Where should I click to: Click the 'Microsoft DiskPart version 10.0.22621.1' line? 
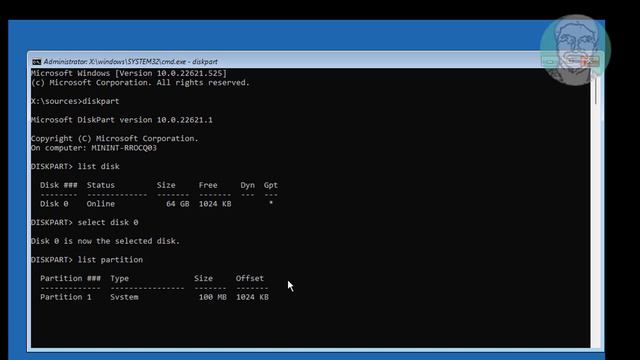122,120
